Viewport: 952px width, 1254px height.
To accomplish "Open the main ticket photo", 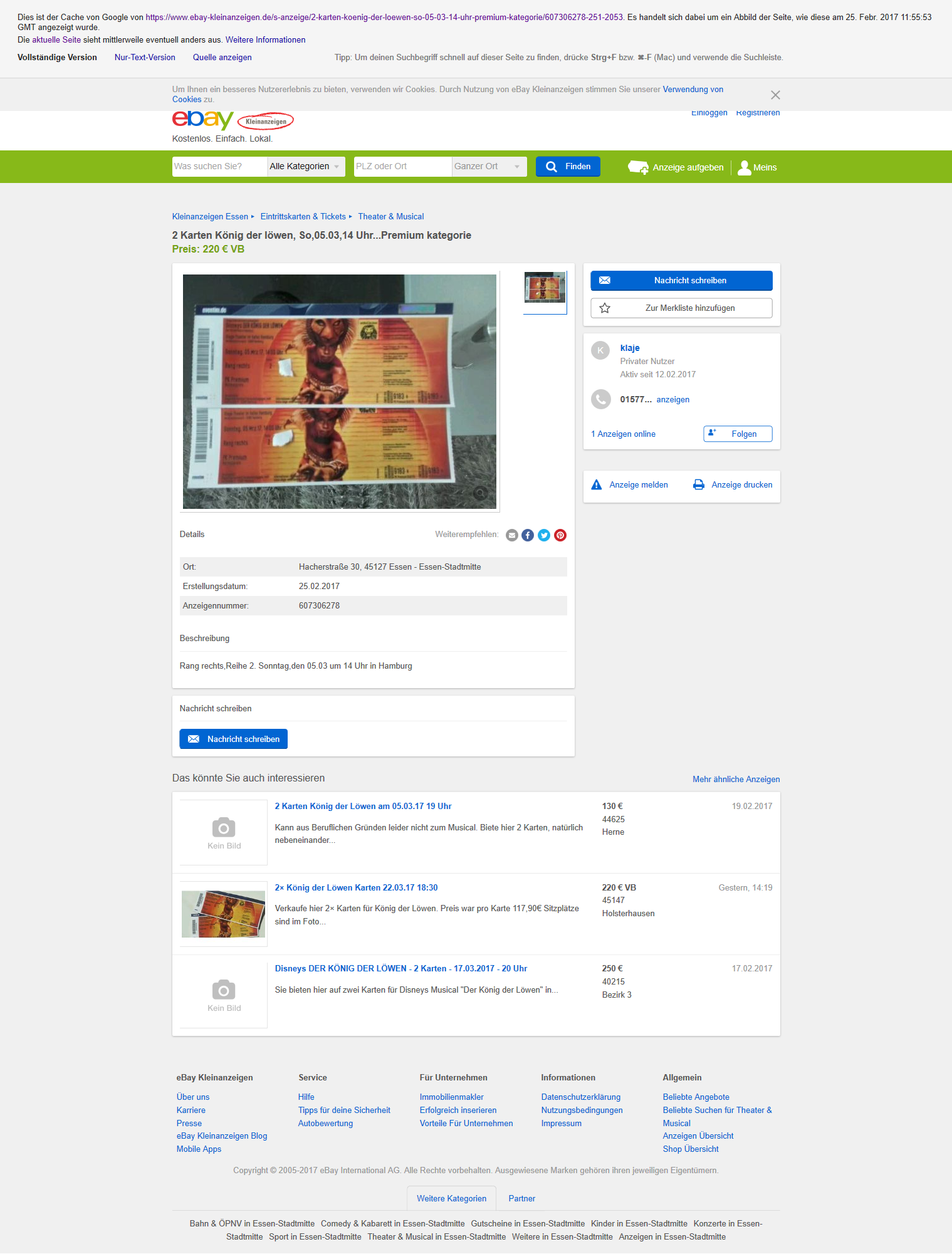I will click(x=340, y=392).
